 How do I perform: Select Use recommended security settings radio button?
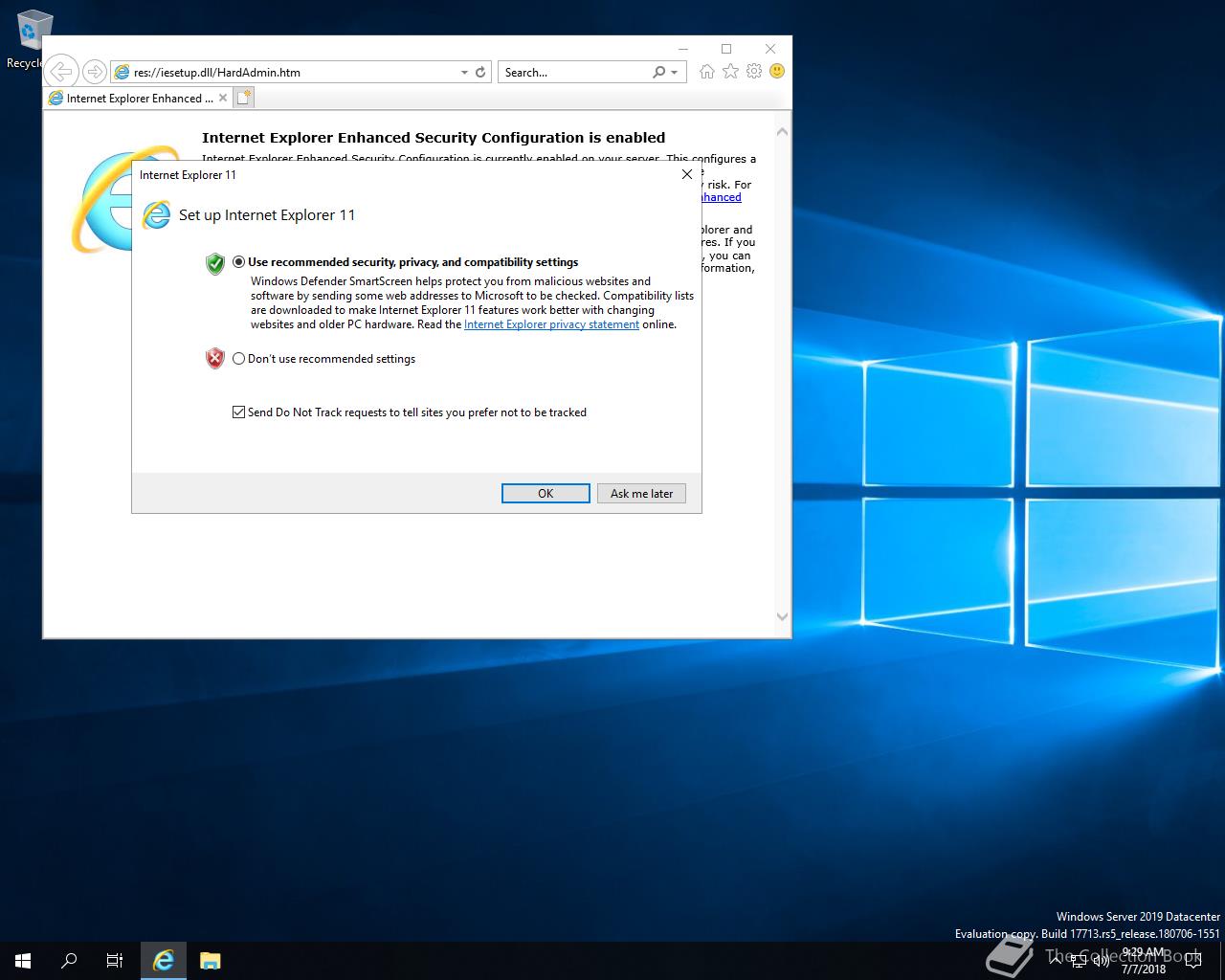pyautogui.click(x=239, y=262)
